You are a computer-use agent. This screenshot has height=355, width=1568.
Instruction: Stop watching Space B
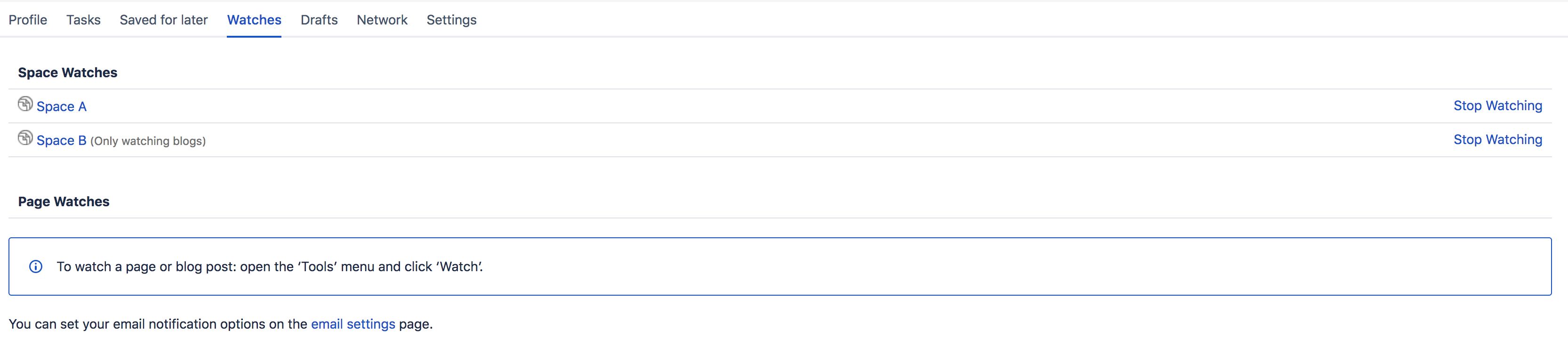click(x=1497, y=140)
